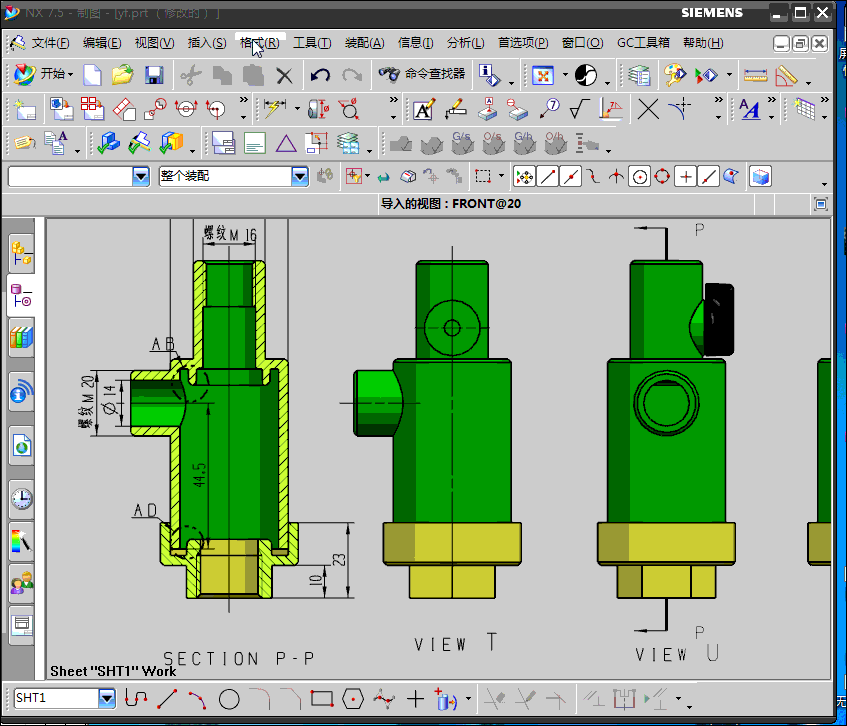Screen dimensions: 847x726
Task: Toggle the Arc Center snap point
Action: tap(640, 177)
